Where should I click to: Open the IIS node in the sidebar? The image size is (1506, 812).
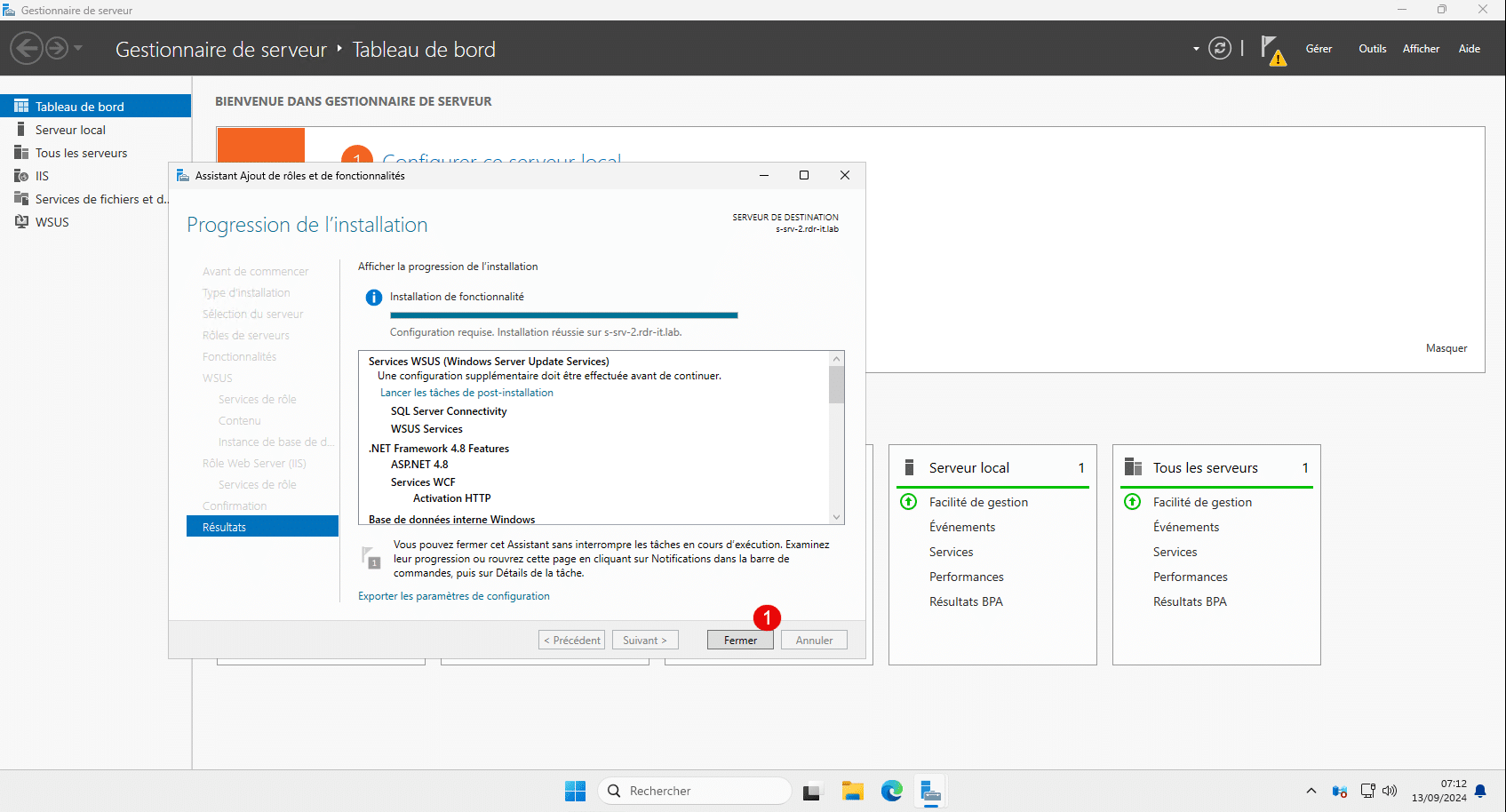coord(96,176)
